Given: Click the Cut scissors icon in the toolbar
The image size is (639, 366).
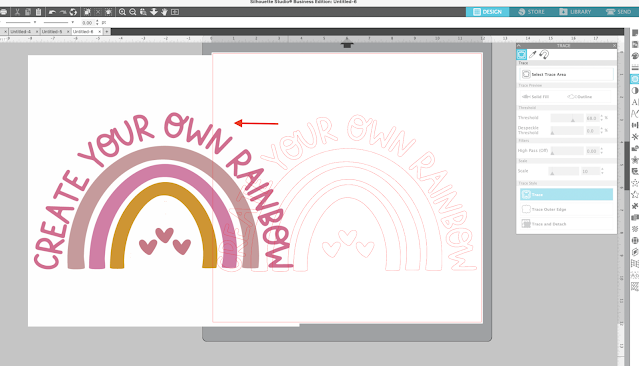Looking at the screenshot, I should pos(17,12).
